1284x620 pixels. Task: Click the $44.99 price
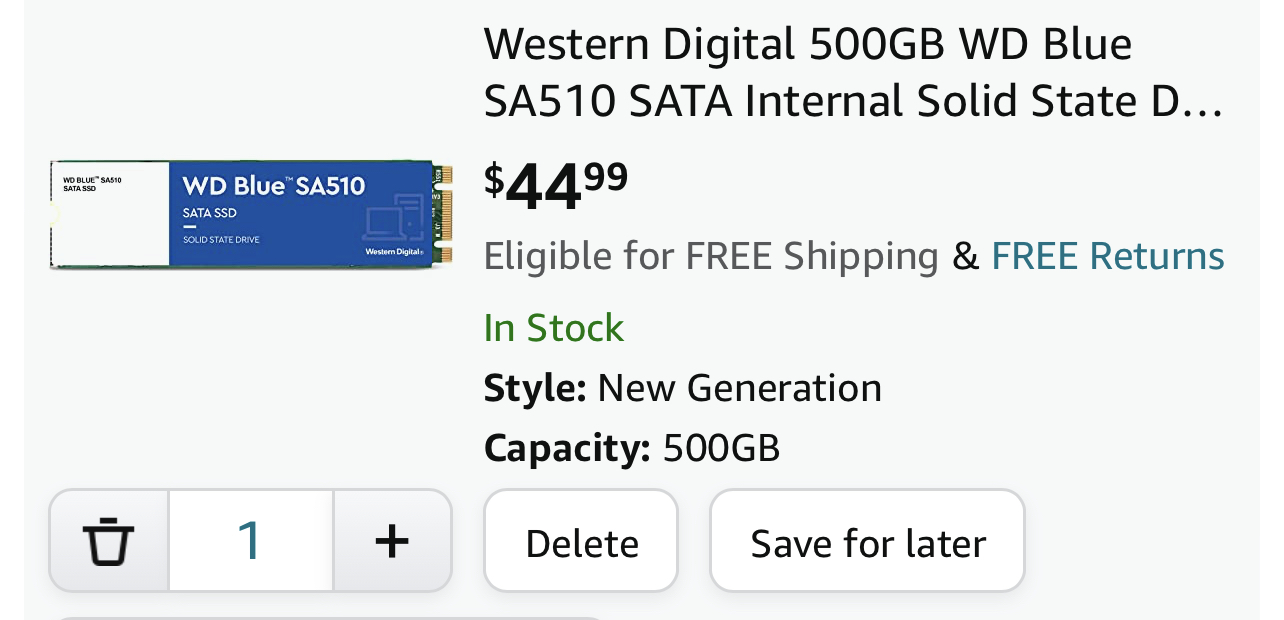pyautogui.click(x=556, y=185)
